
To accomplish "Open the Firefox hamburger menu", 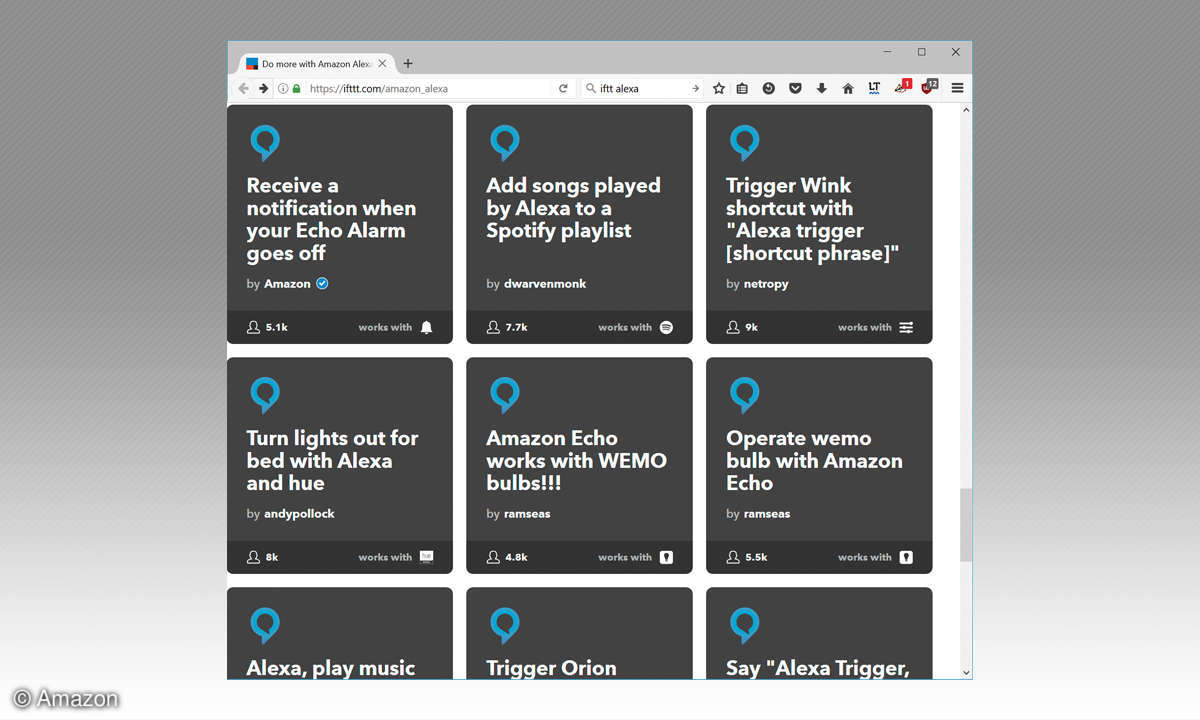I will 957,88.
